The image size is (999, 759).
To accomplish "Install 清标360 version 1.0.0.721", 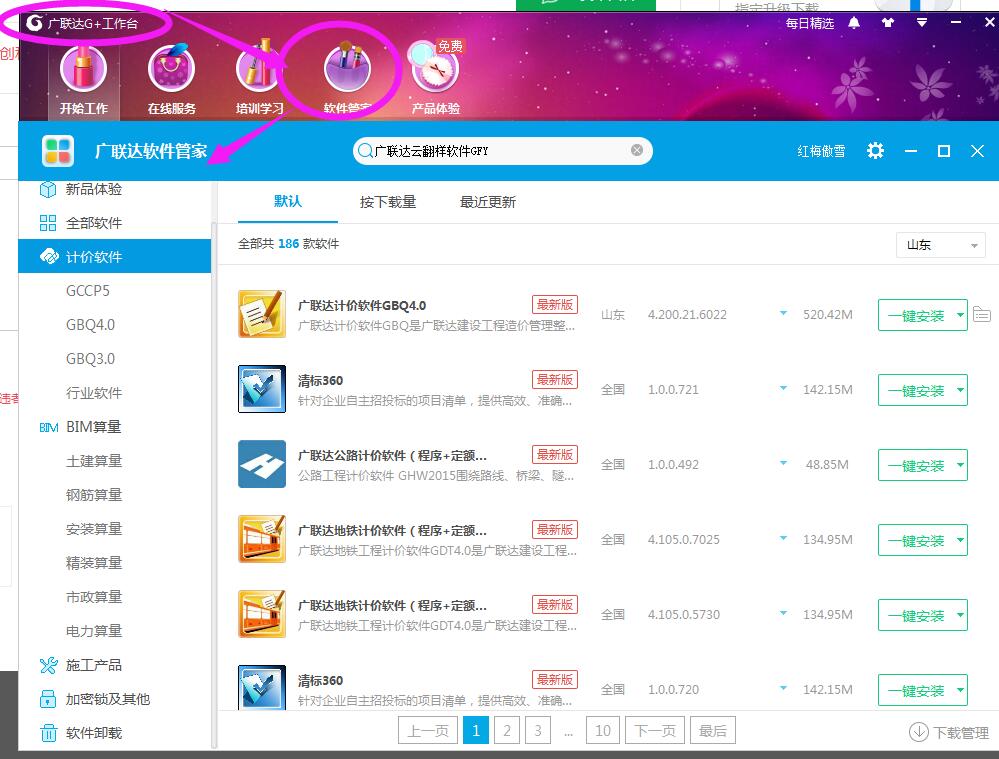I will coord(916,391).
